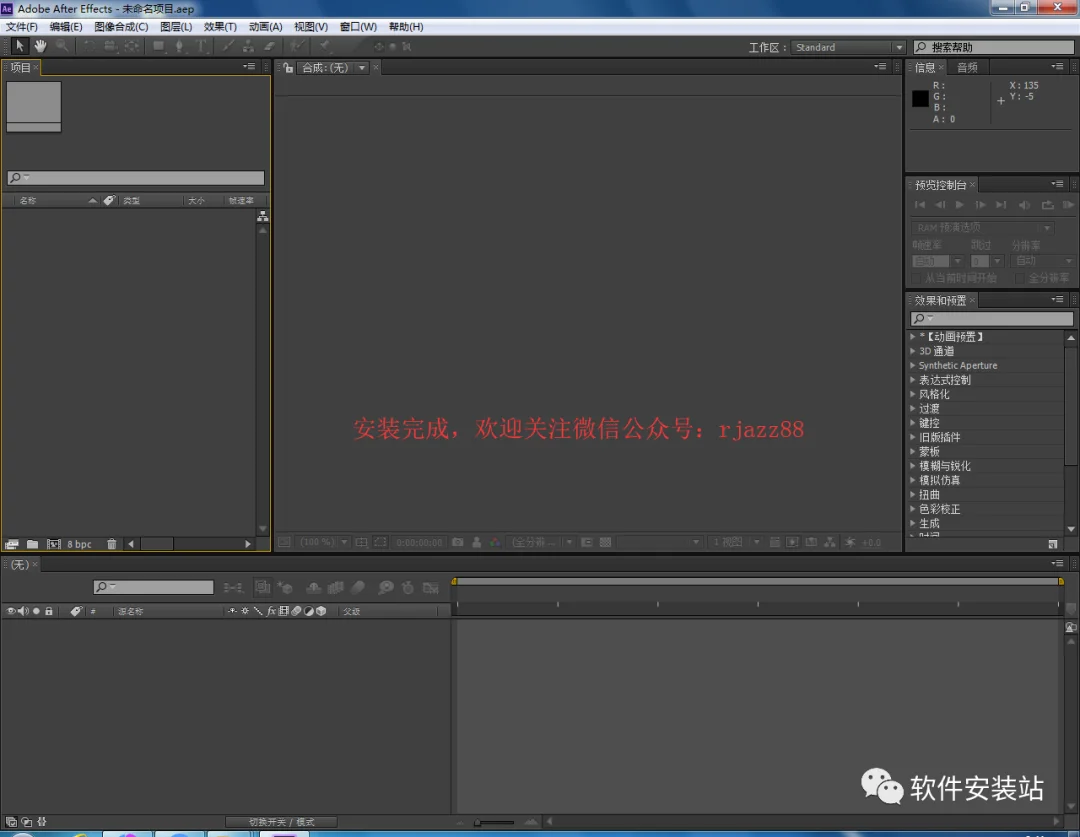Toggle the 全分辨率 checkbox

pyautogui.click(x=1019, y=278)
